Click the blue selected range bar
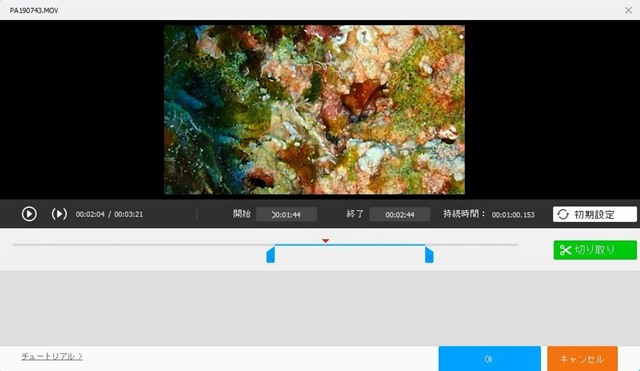Screen dimensions: 640x371 350,245
